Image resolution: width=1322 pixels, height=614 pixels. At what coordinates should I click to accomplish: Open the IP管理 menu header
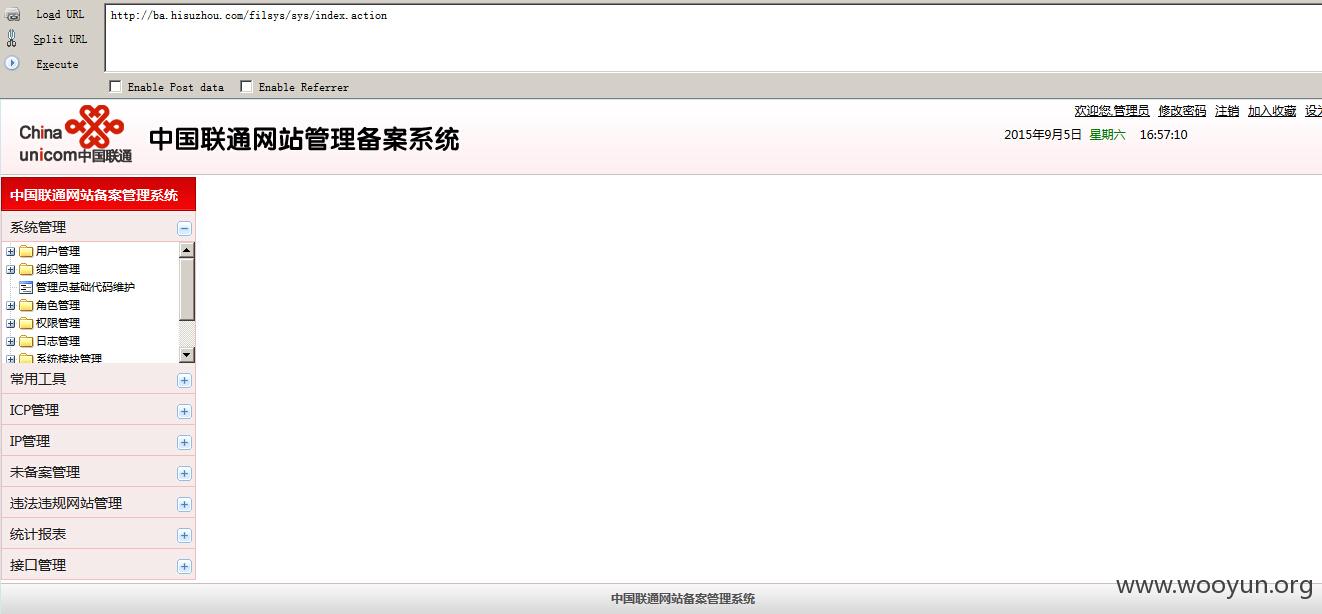tap(98, 441)
